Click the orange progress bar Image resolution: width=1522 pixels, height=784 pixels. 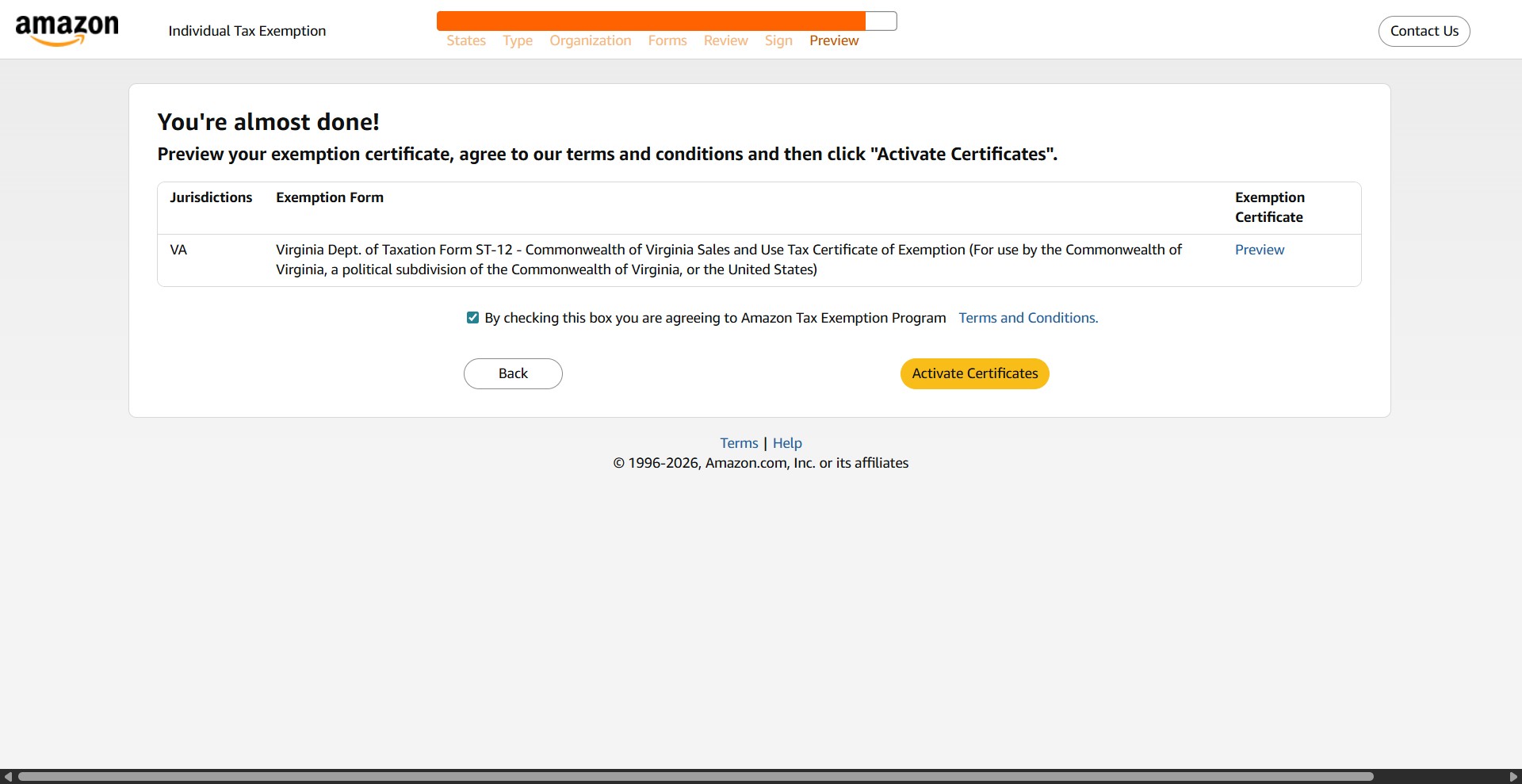[x=650, y=20]
